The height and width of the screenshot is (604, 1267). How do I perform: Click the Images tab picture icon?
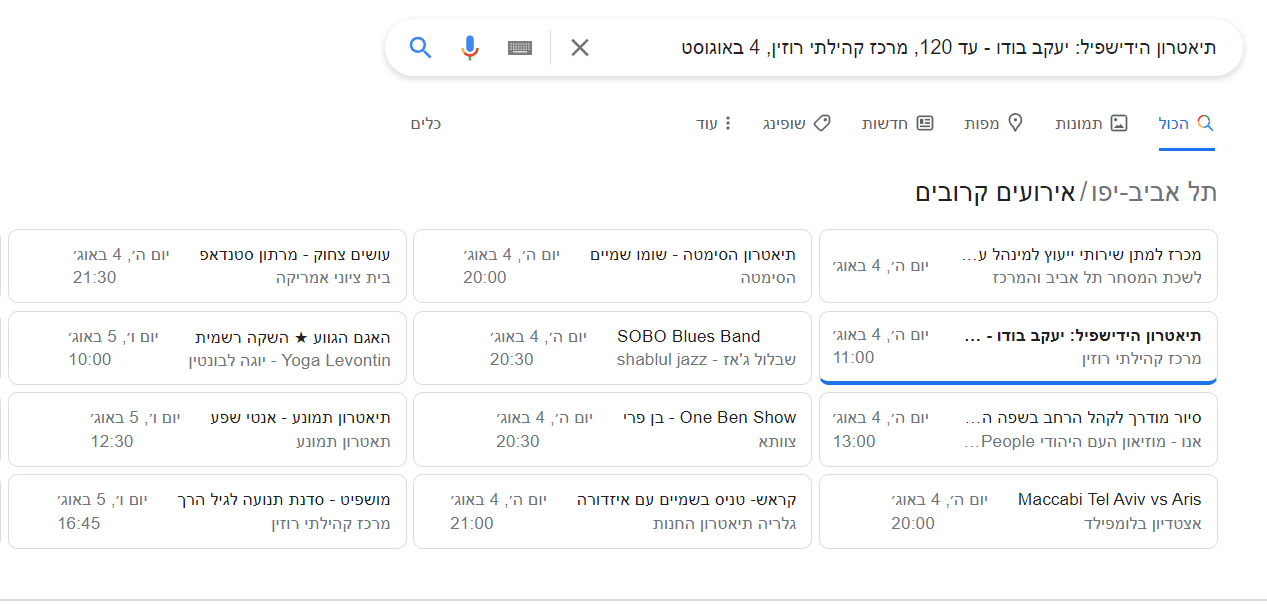tap(1119, 123)
